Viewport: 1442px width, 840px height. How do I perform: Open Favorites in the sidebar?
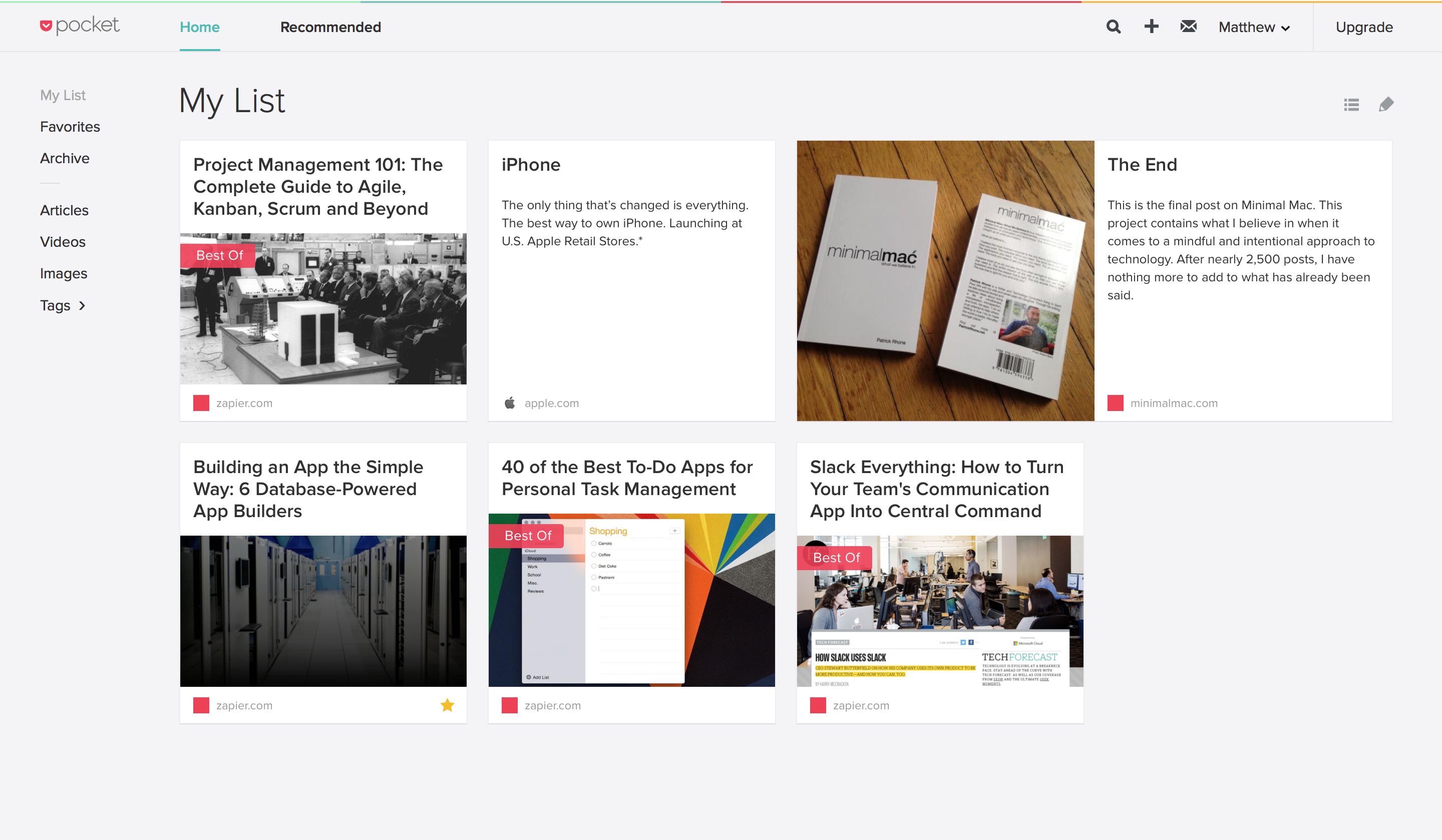pos(70,127)
